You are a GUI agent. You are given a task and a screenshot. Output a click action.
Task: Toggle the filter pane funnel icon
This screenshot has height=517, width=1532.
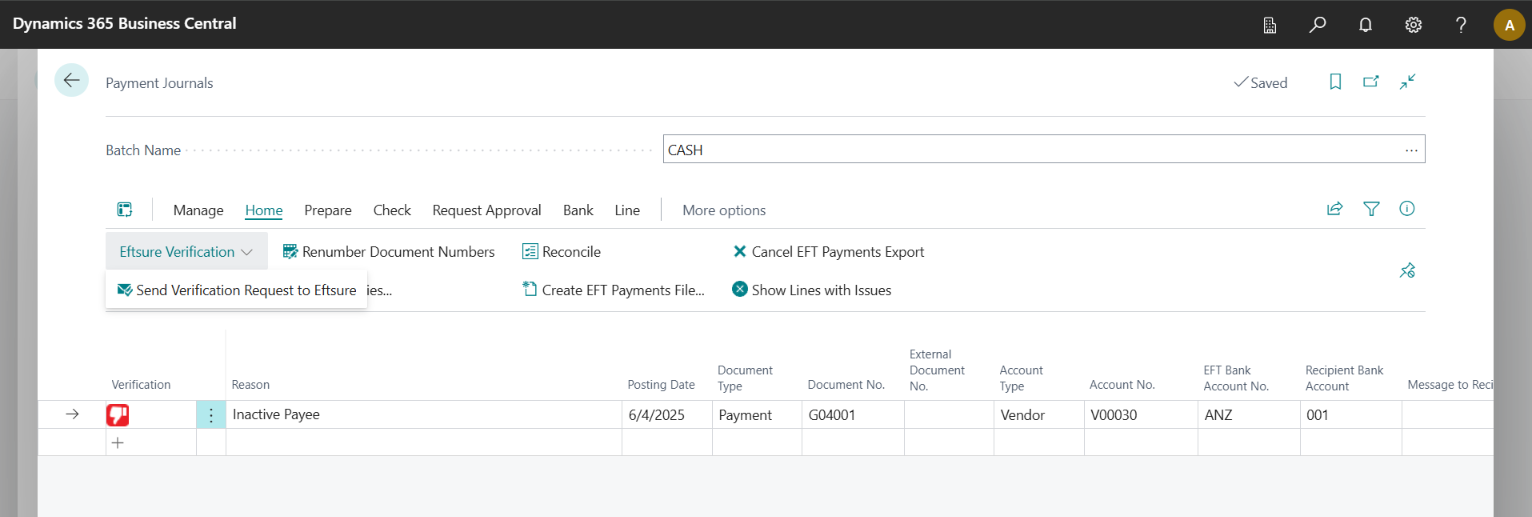coord(1371,209)
